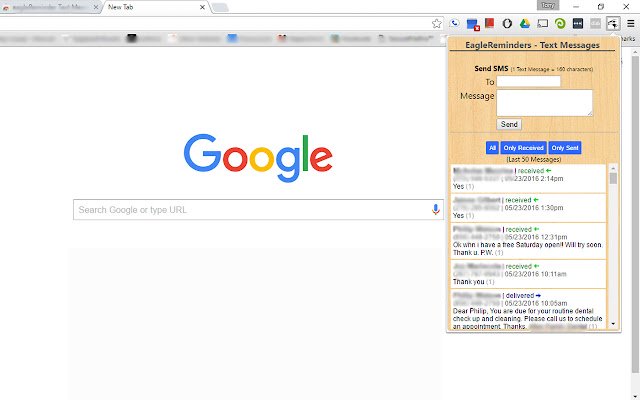Open the received 'Yes' message from 1:30pm

[x=528, y=208]
